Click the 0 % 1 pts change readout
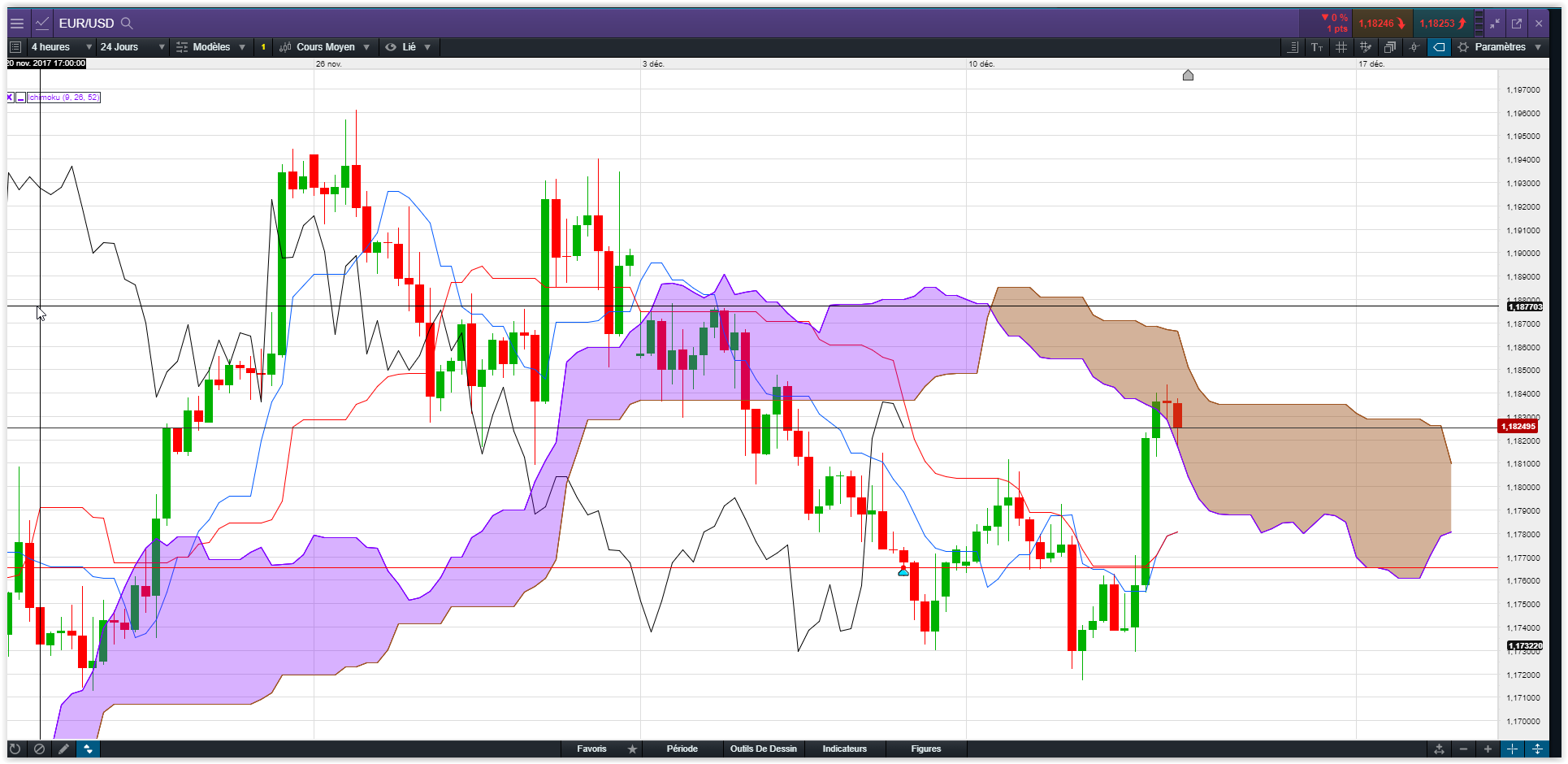This screenshot has height=764, width=1568. point(1334,24)
